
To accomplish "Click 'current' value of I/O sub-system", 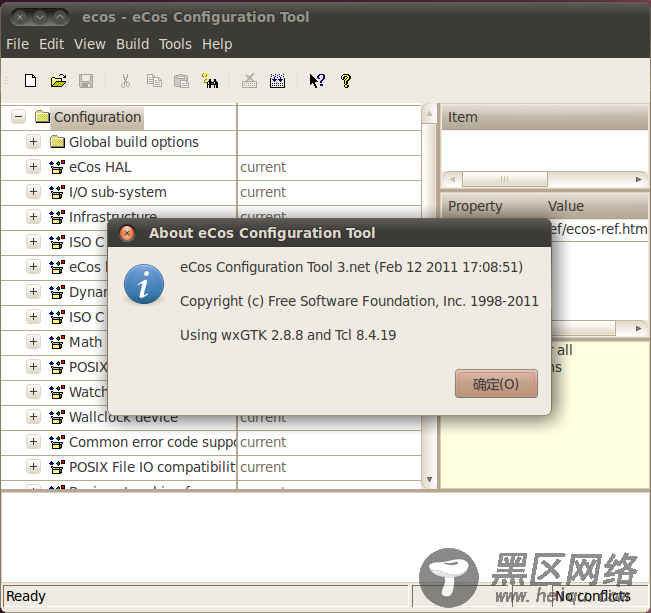I will 263,192.
